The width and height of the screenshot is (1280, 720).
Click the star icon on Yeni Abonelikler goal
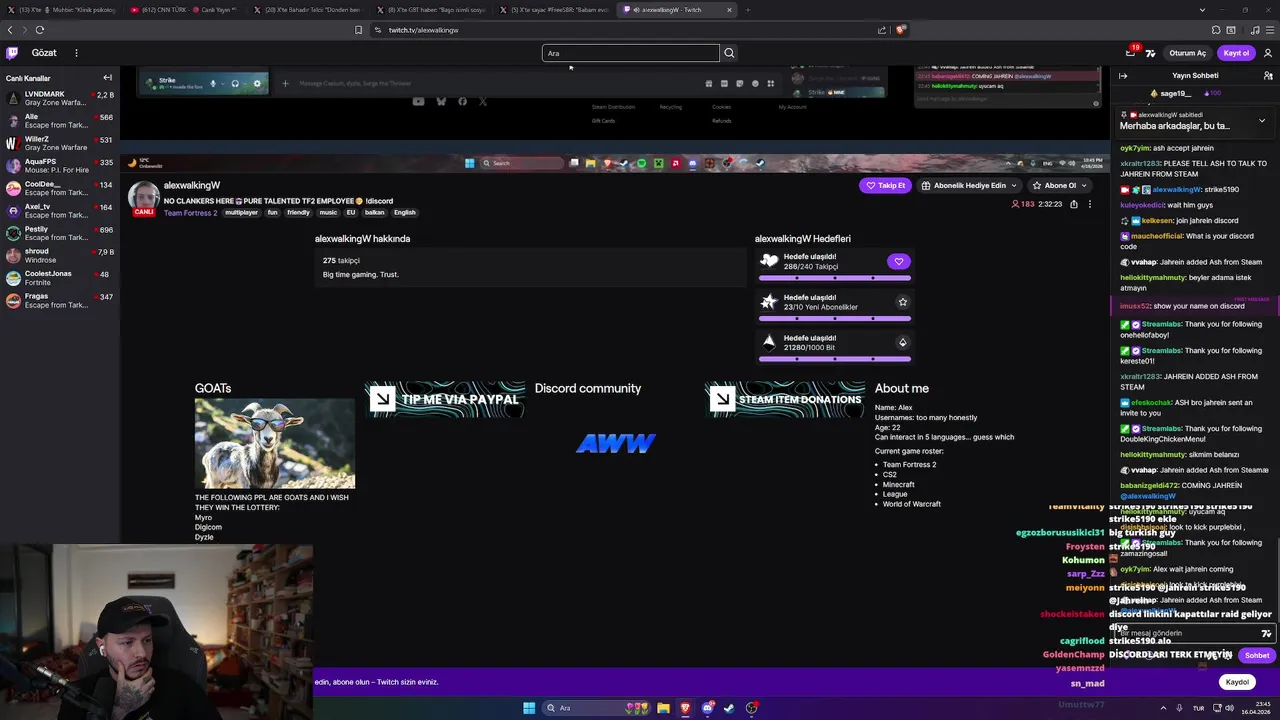(902, 302)
